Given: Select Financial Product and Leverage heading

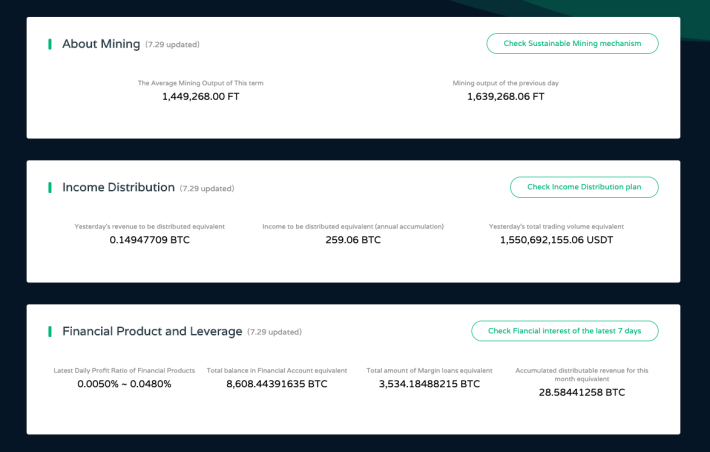Looking at the screenshot, I should [x=152, y=332].
